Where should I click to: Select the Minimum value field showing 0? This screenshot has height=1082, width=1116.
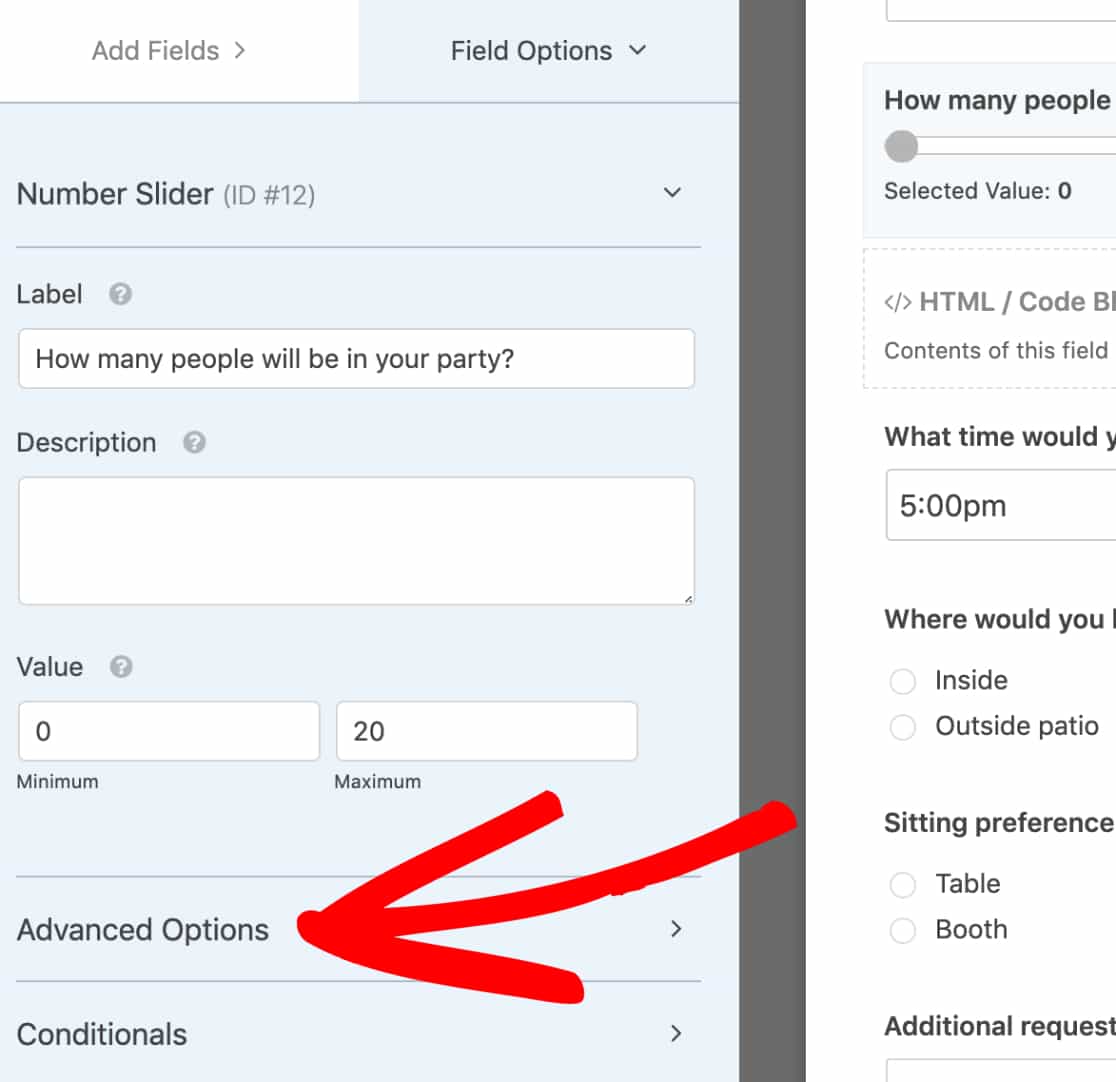tap(168, 731)
